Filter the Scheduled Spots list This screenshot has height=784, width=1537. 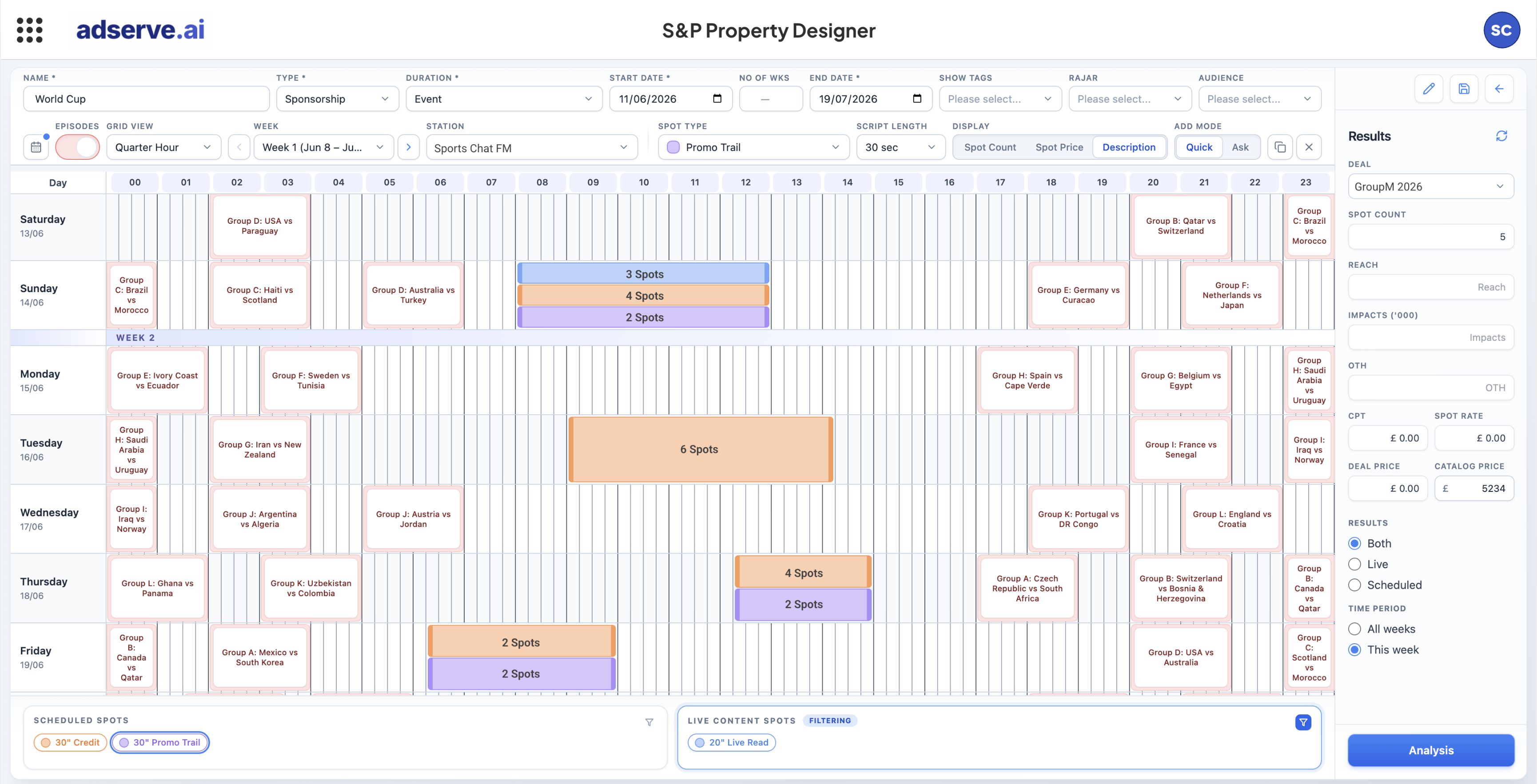(x=649, y=722)
